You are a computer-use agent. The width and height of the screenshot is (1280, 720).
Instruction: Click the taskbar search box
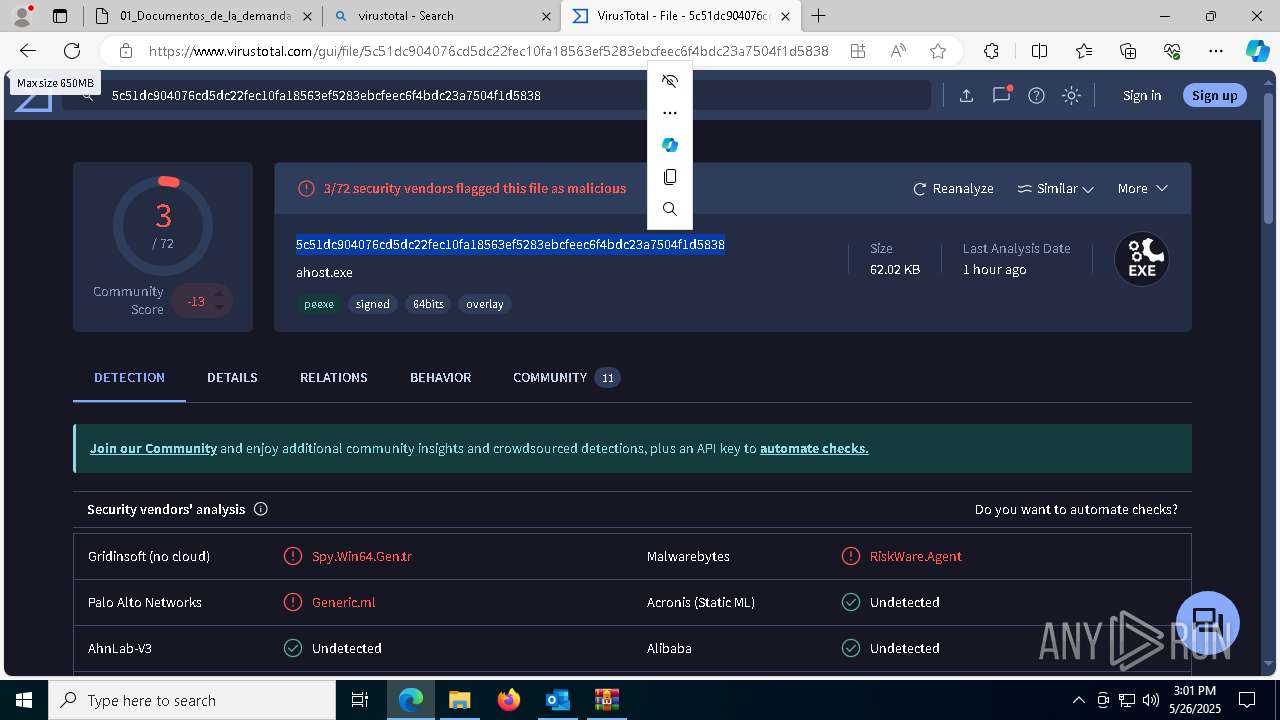[192, 700]
